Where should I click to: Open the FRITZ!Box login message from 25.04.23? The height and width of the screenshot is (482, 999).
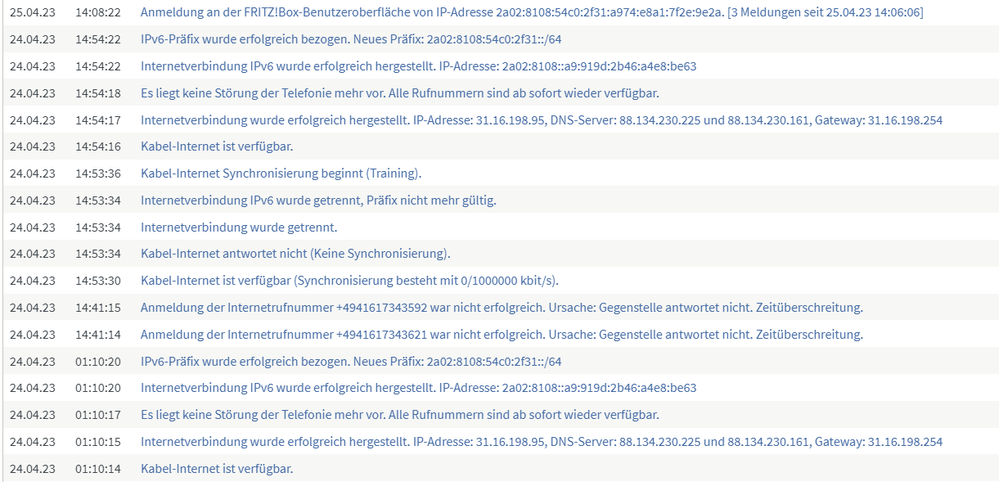(x=531, y=12)
